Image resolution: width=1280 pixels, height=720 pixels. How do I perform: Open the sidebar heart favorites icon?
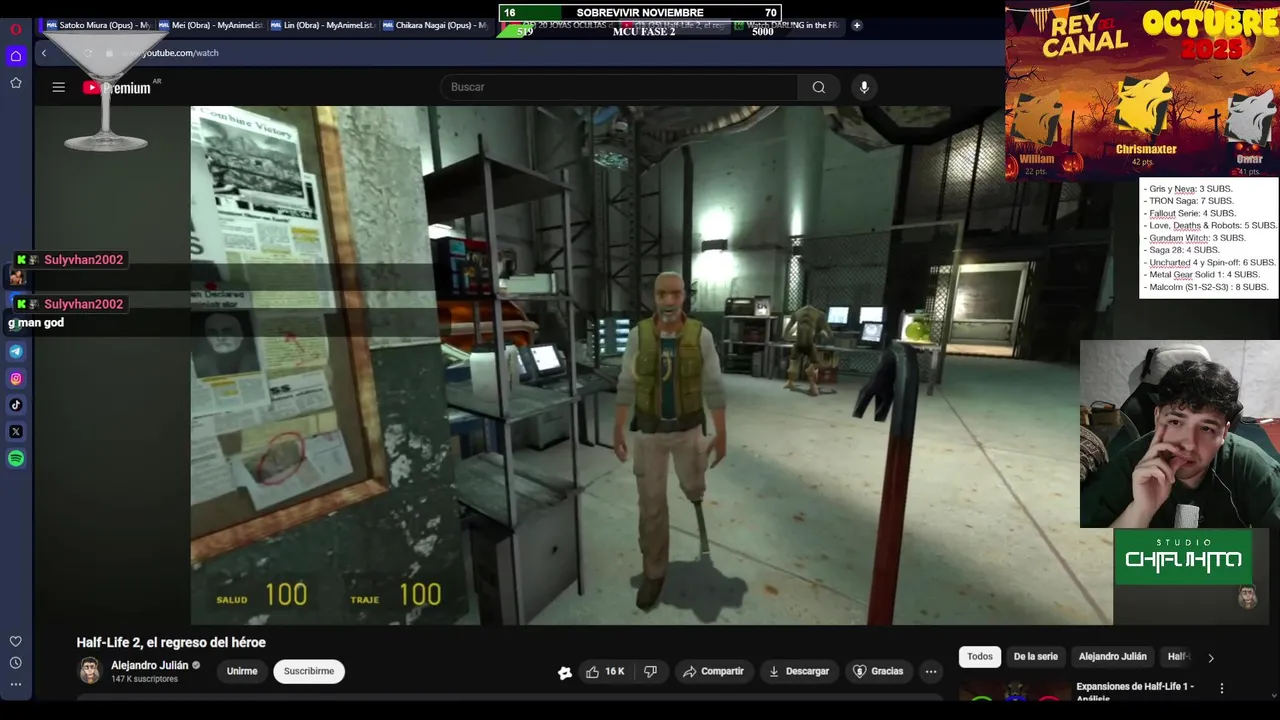(16, 642)
